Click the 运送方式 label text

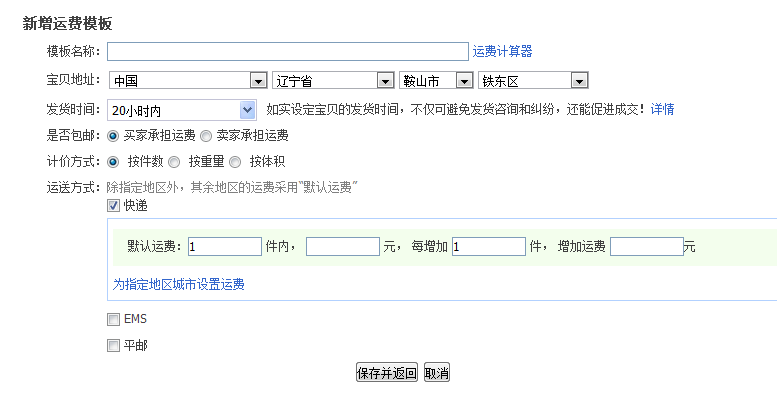(x=73, y=187)
